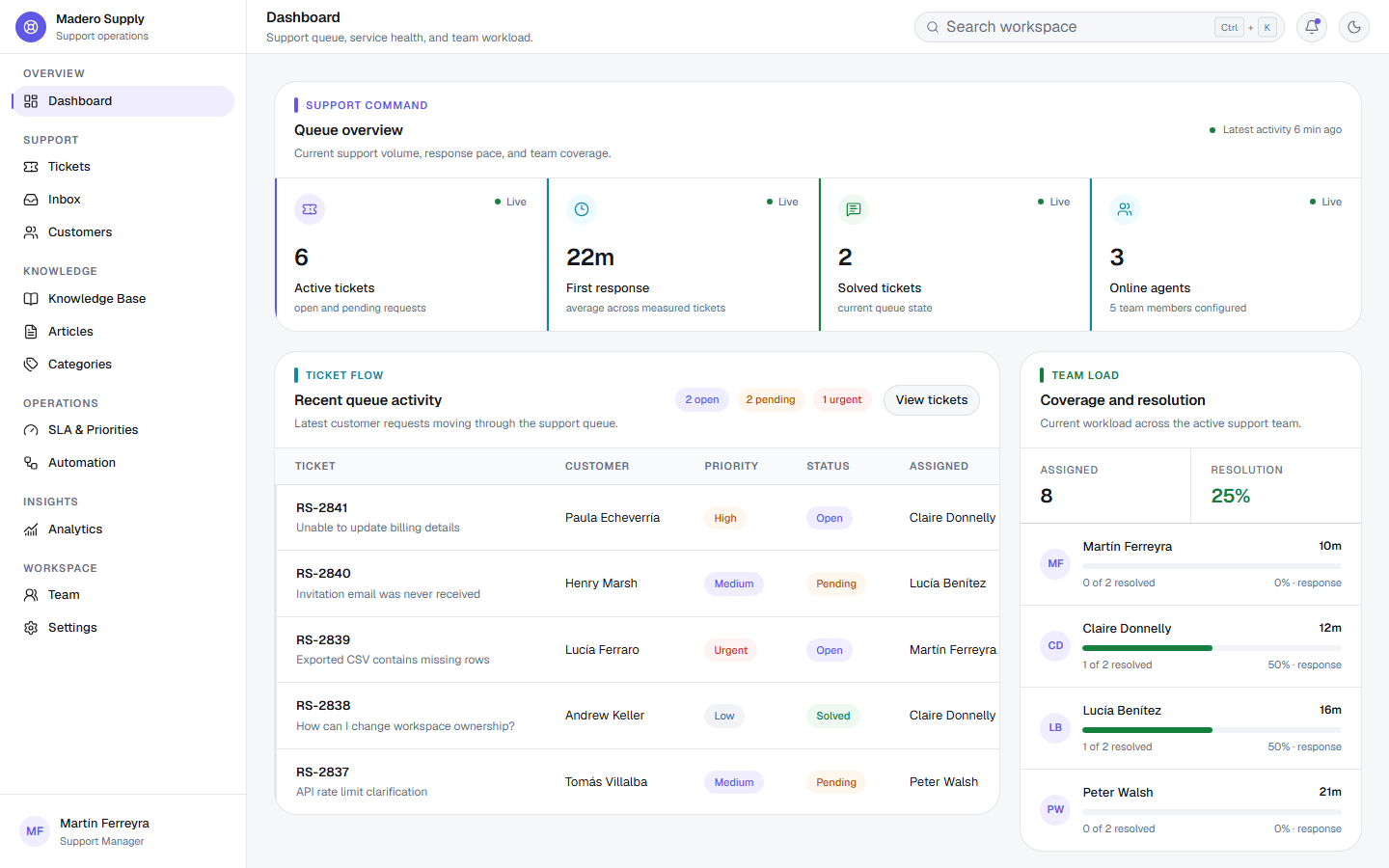Click the Analytics chart icon
Viewport: 1389px width, 868px height.
click(x=31, y=529)
